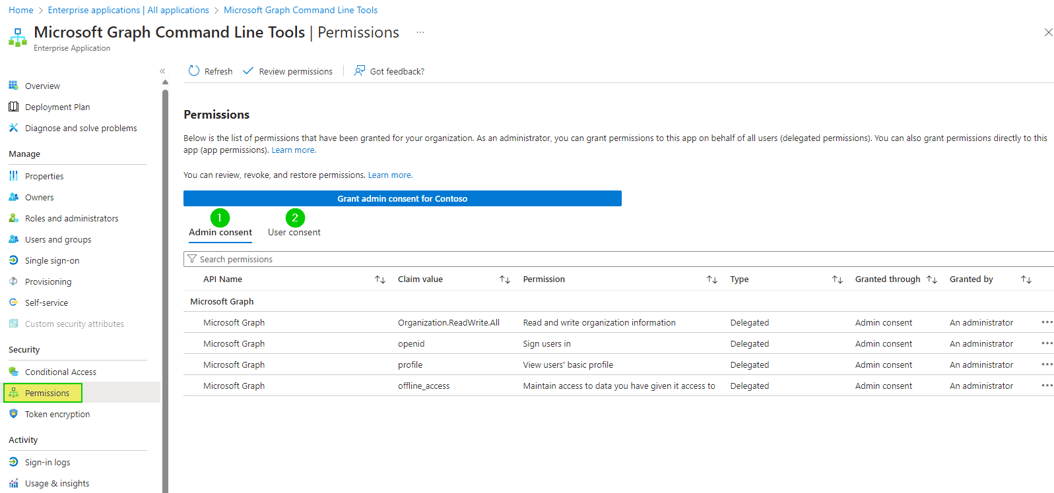Screen dimensions: 1054x493
Task: Click the Search permissions input field
Action: (618, 259)
